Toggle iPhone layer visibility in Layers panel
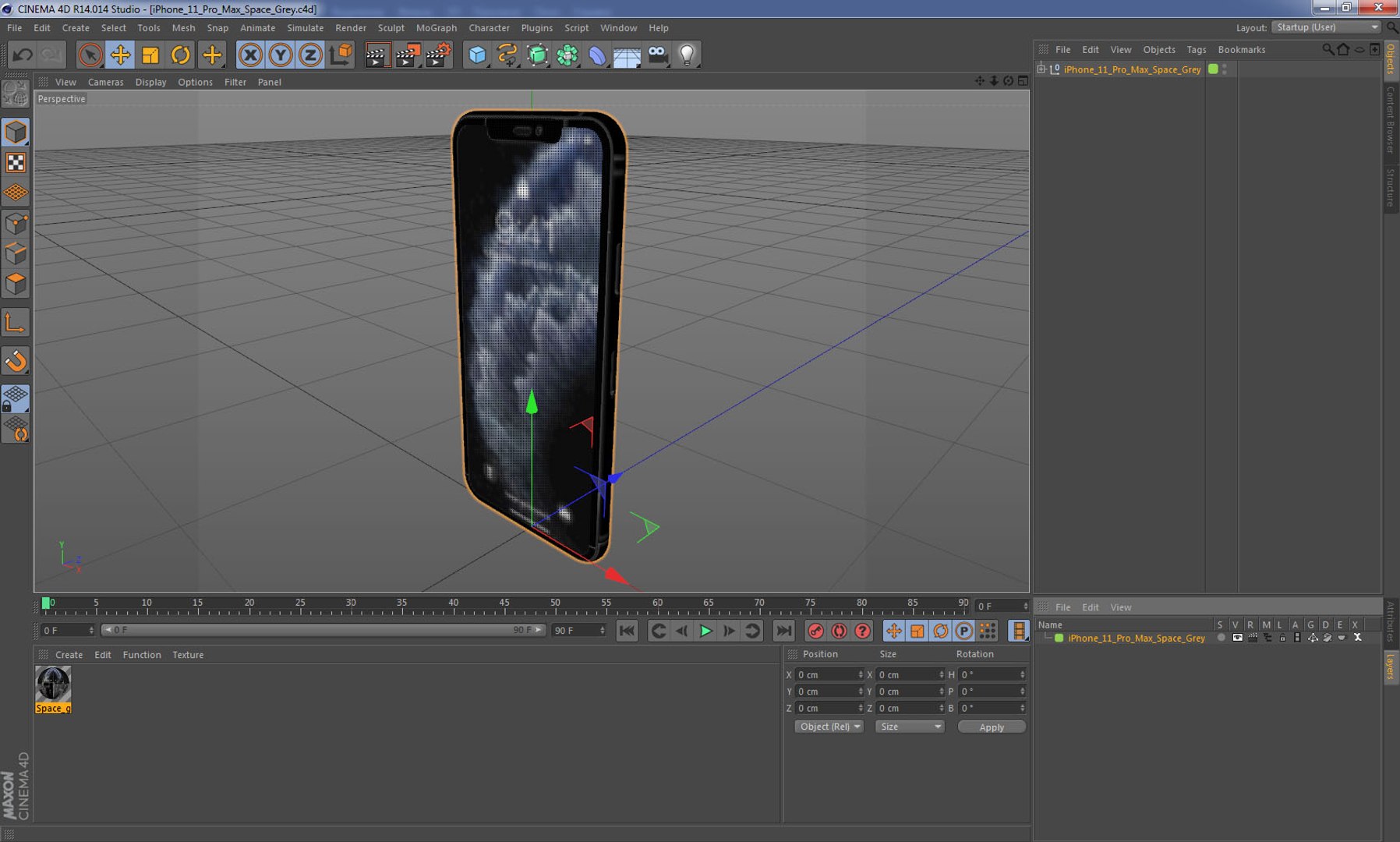Screen dimensions: 1400x842 tap(1237, 638)
